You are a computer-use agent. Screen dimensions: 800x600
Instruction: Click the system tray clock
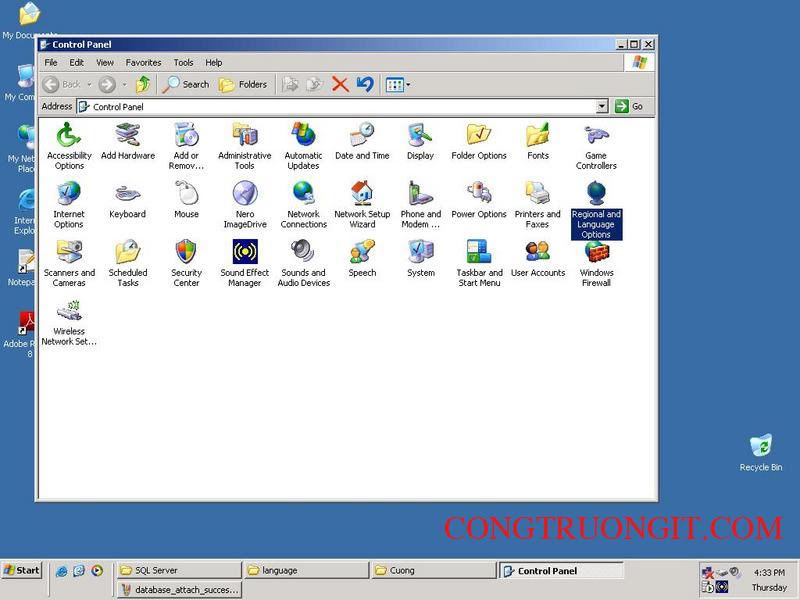click(769, 572)
